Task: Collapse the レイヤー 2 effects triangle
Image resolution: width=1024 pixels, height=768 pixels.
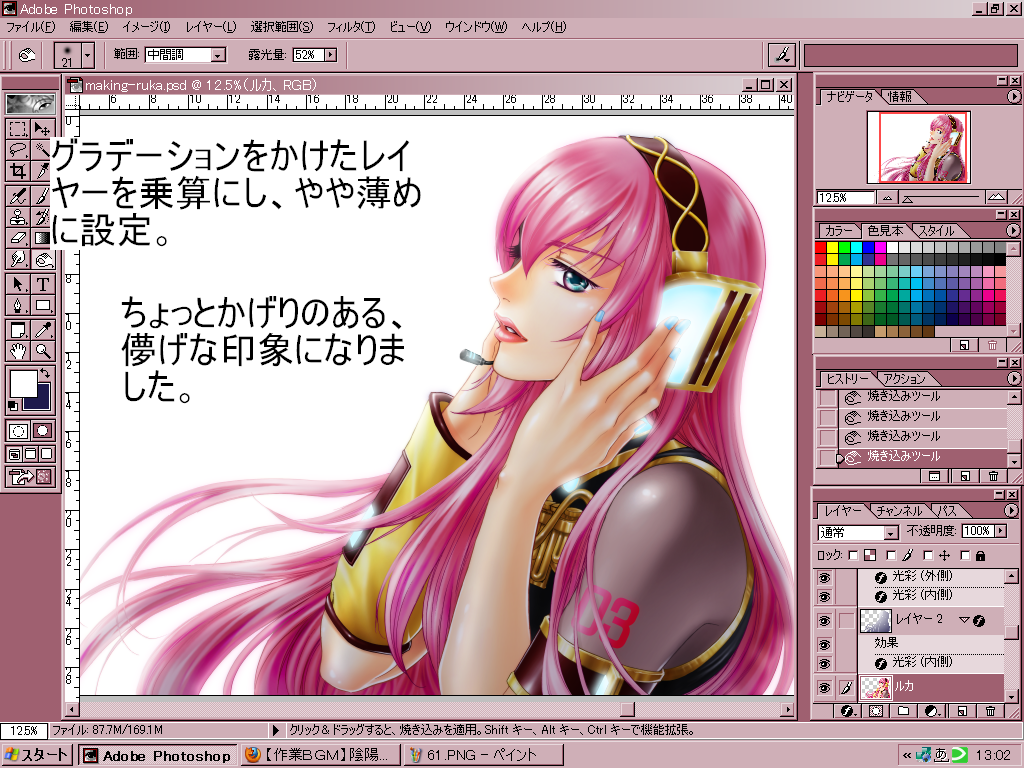Action: coord(964,621)
